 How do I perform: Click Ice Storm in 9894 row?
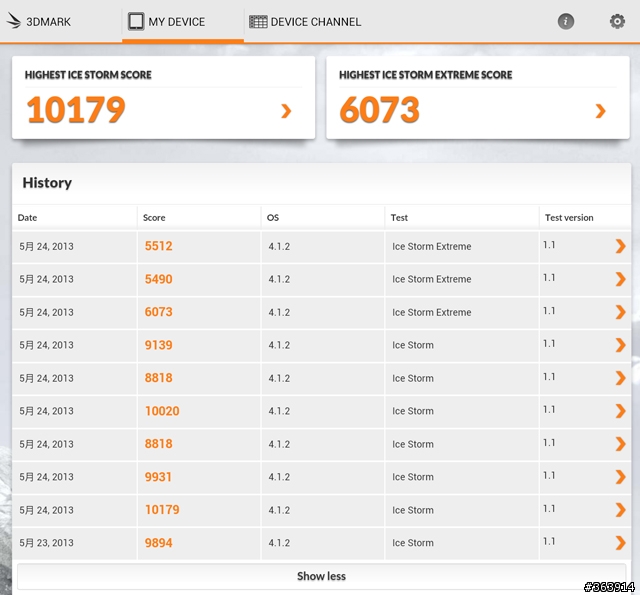(x=413, y=543)
